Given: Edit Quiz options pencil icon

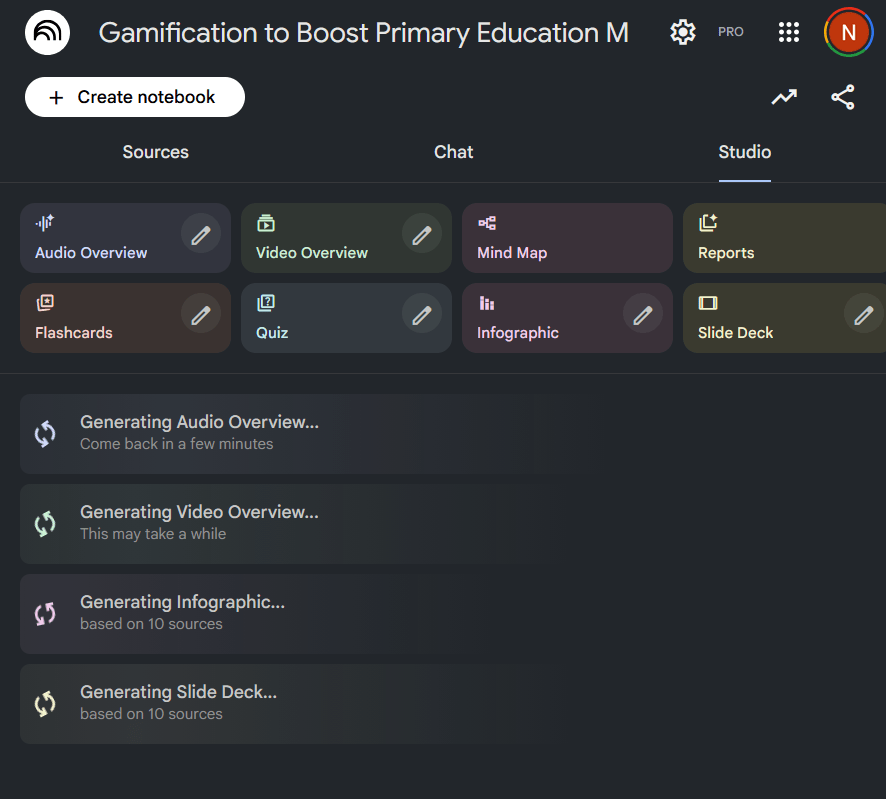Looking at the screenshot, I should point(422,315).
